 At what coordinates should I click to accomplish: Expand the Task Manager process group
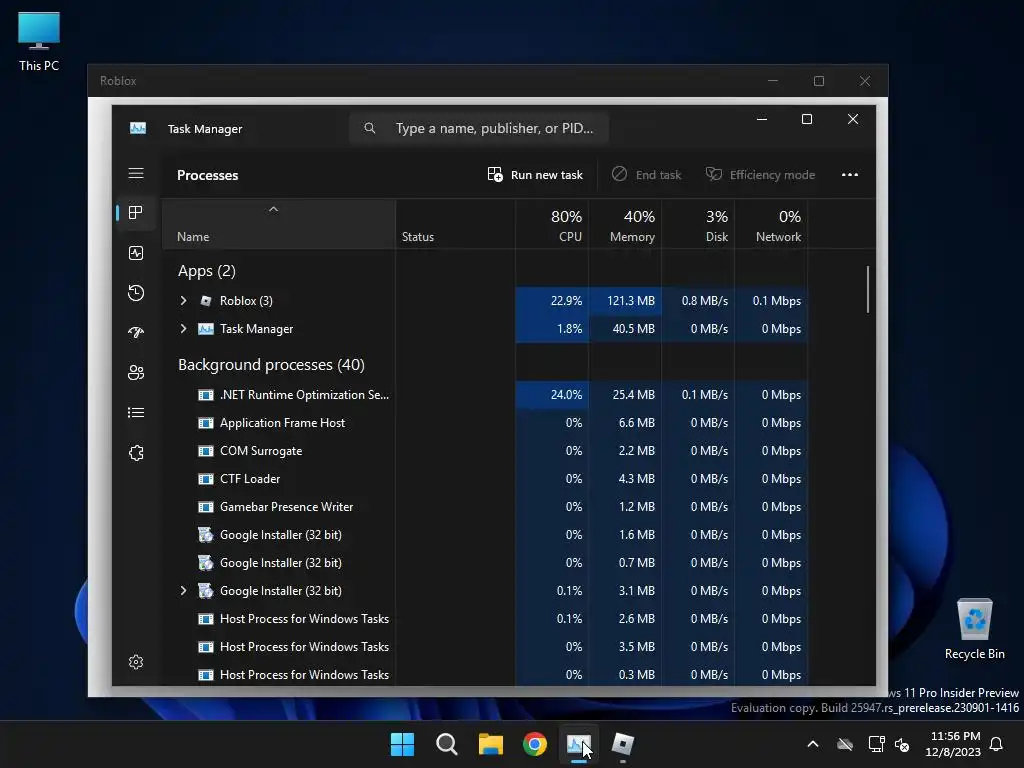pyautogui.click(x=184, y=328)
